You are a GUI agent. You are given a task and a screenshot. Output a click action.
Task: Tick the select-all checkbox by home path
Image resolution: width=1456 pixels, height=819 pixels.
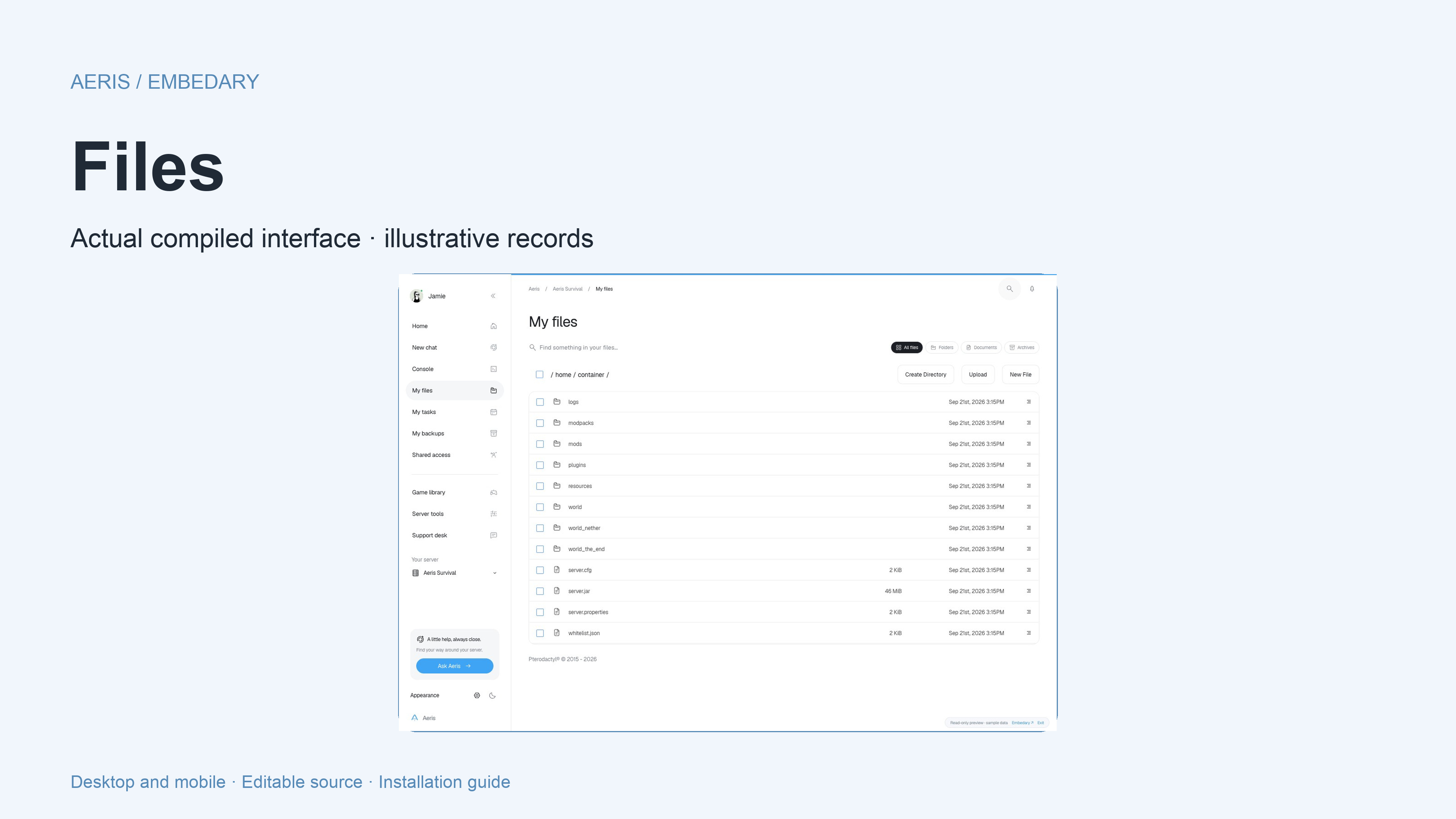tap(540, 374)
